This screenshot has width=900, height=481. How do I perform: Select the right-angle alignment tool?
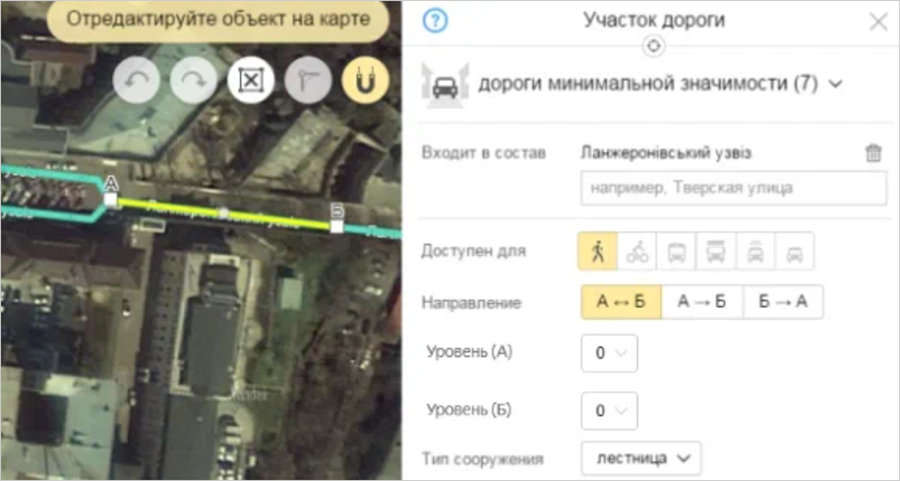[x=308, y=83]
